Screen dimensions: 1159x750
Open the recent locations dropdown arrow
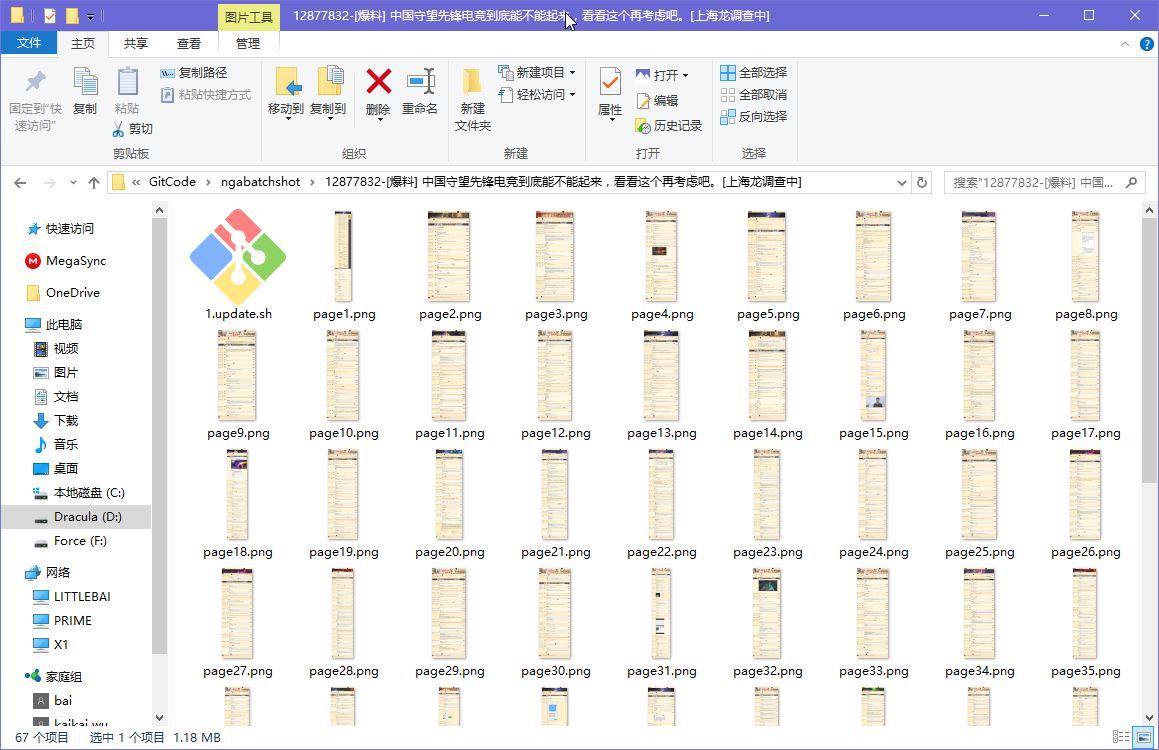coord(72,183)
